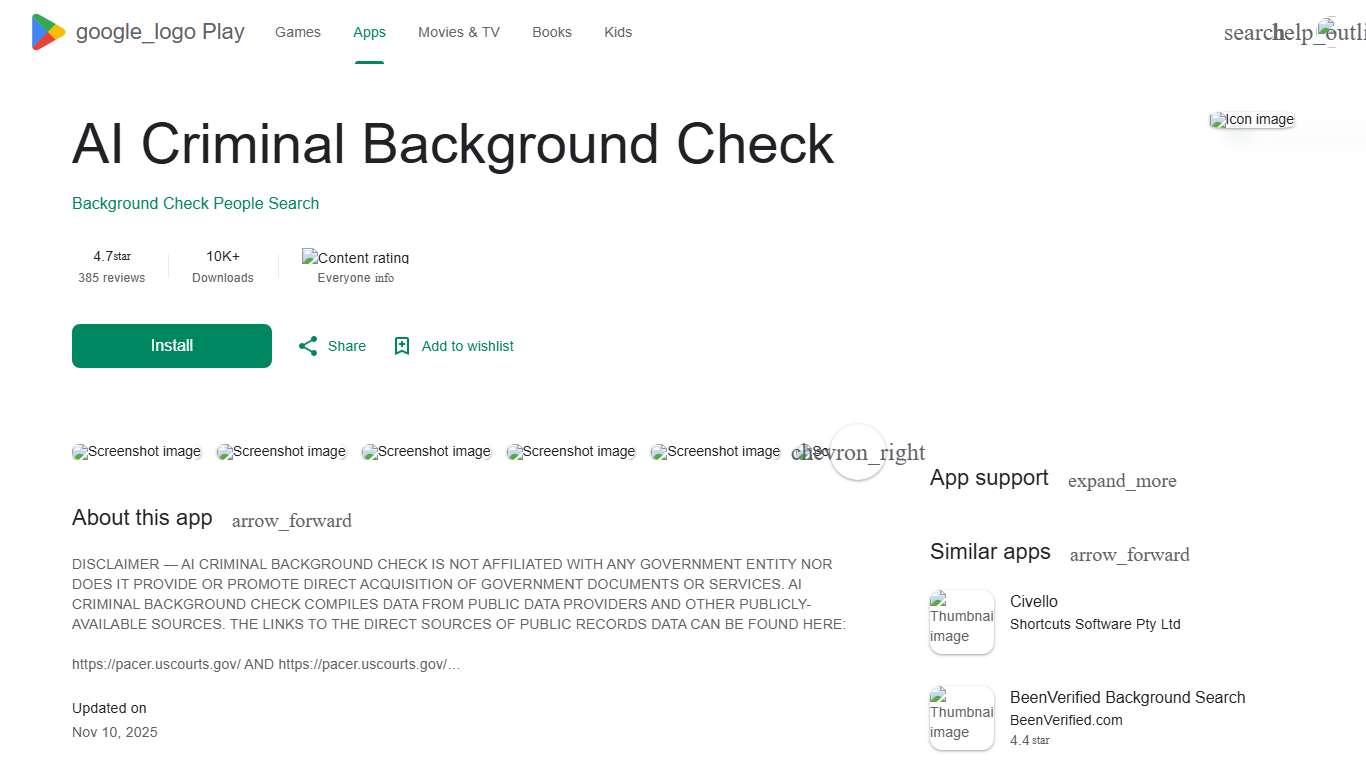Click the Civello app thumbnail icon

pyautogui.click(x=961, y=621)
